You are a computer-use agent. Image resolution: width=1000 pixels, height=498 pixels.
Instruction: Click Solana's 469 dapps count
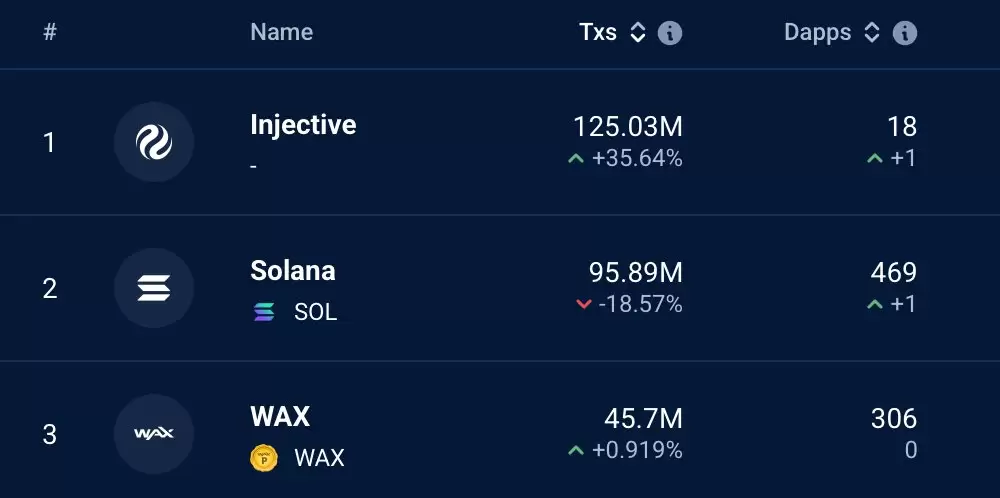(x=893, y=272)
